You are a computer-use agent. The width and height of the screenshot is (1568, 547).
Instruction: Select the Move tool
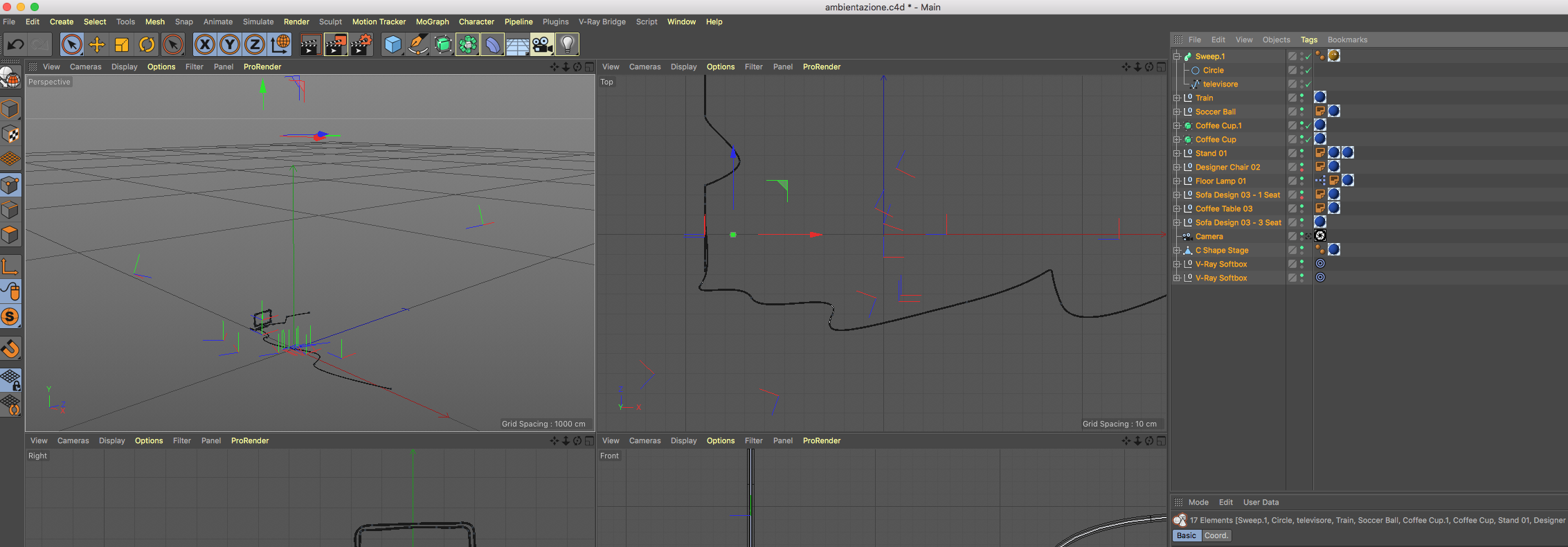coord(97,45)
